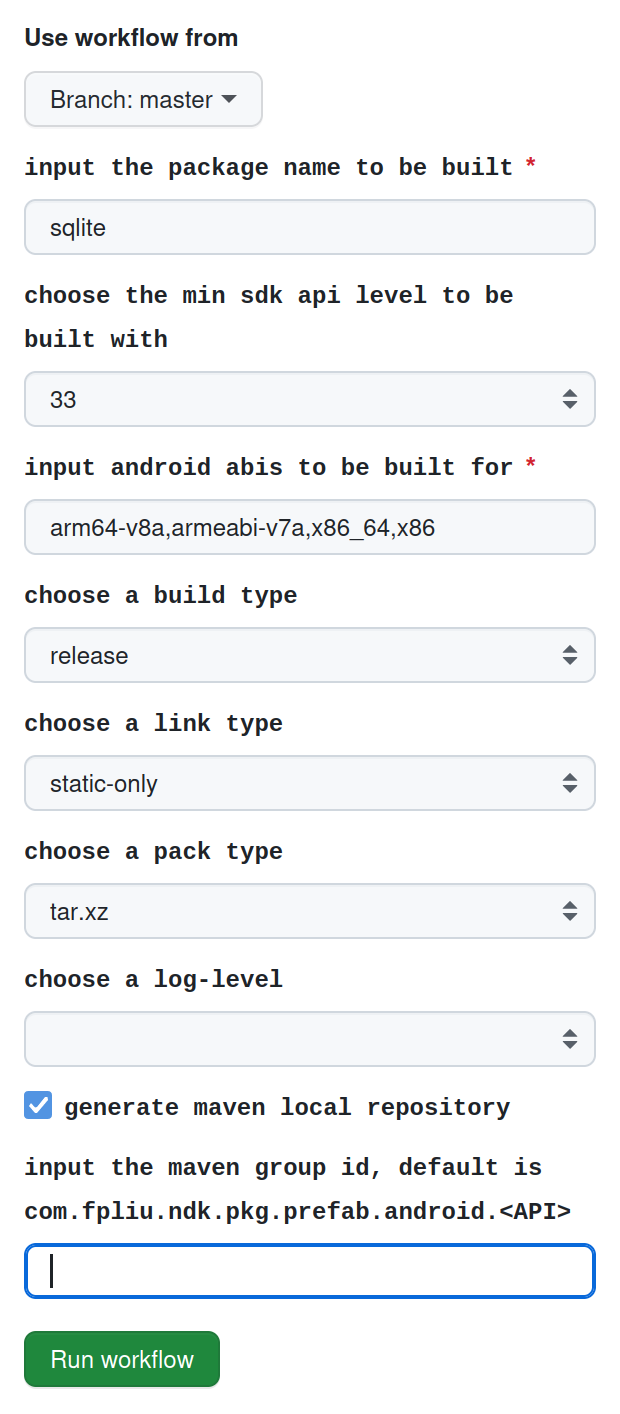Click the link type chevrons icon
Image resolution: width=620 pixels, height=1414 pixels.
tap(570, 783)
